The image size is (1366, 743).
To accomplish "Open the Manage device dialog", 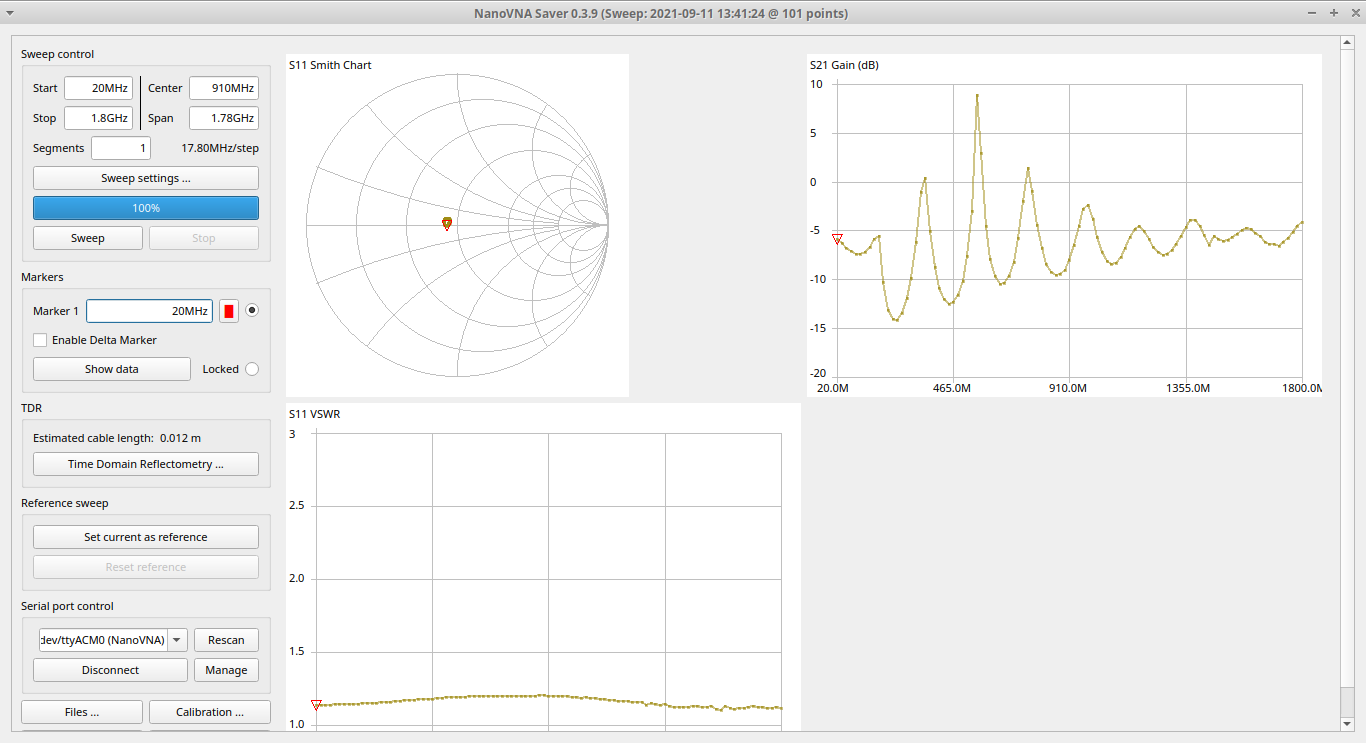I will tap(226, 670).
